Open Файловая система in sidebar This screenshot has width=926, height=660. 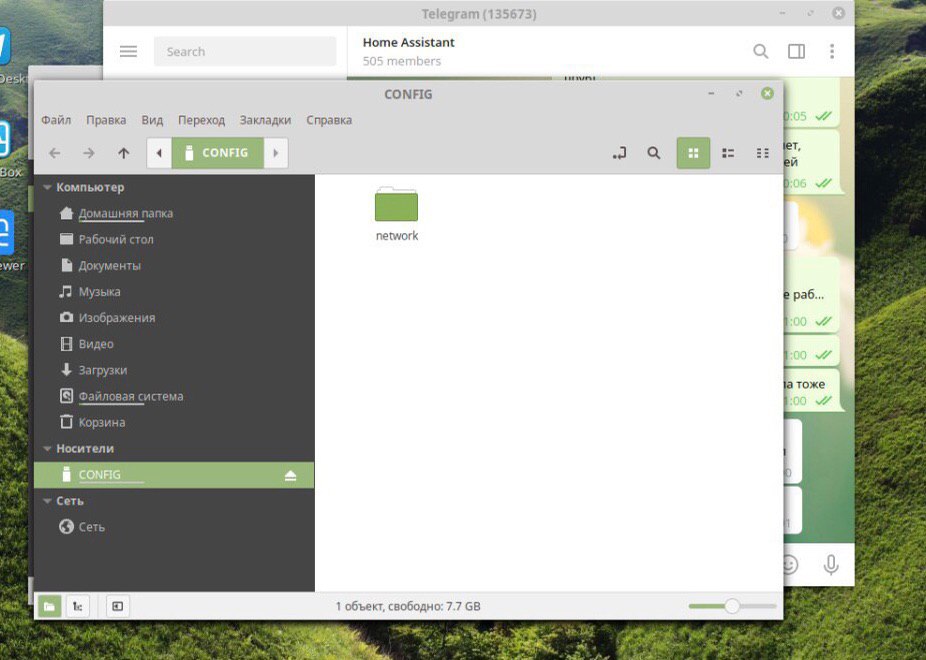click(174, 396)
